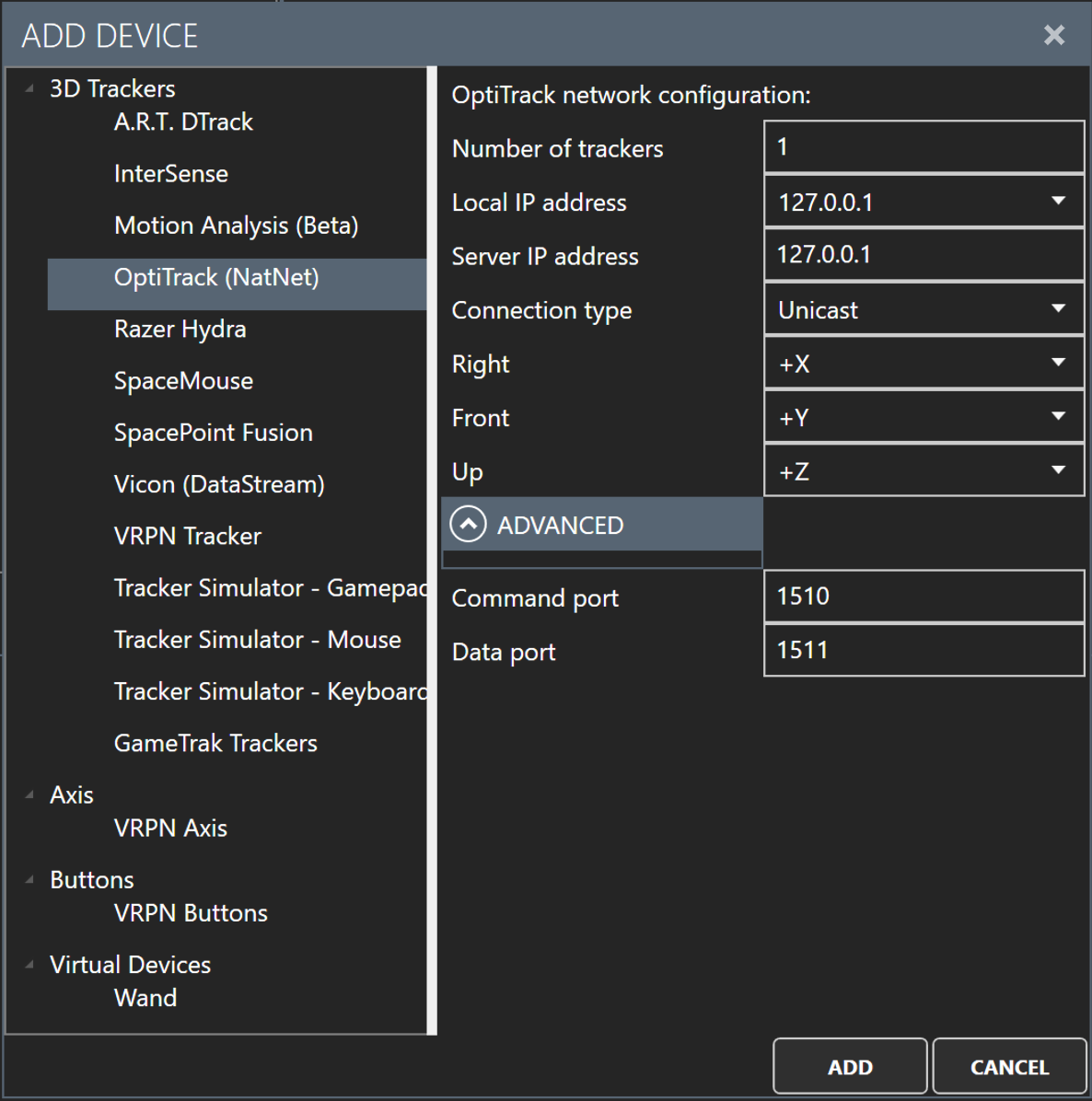Viewport: 1092px width, 1101px height.
Task: Open the Right axis dropdown
Action: tap(924, 363)
